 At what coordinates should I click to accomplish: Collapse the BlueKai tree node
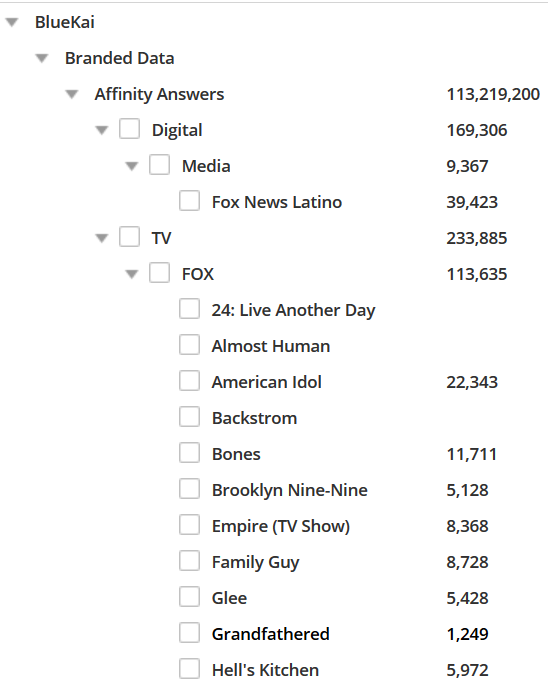[x=12, y=22]
